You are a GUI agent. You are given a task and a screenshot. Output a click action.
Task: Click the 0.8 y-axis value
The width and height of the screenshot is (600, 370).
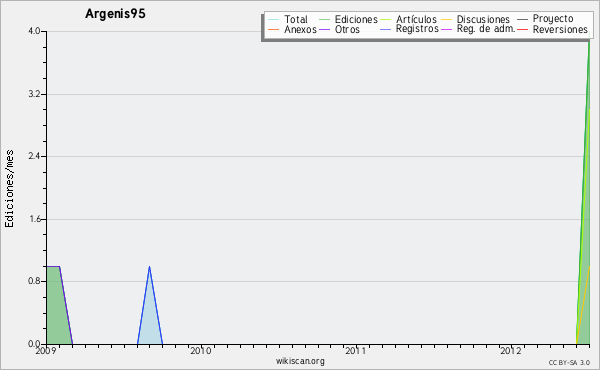[34, 281]
